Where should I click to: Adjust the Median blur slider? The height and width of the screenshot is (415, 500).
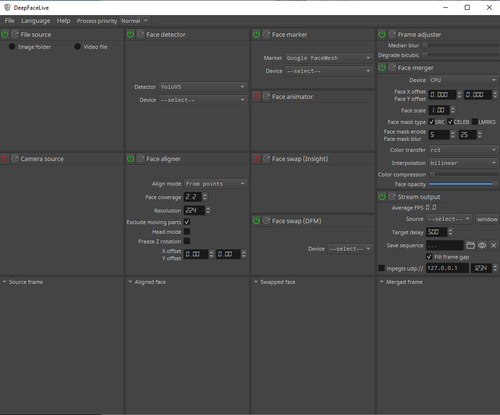click(461, 45)
